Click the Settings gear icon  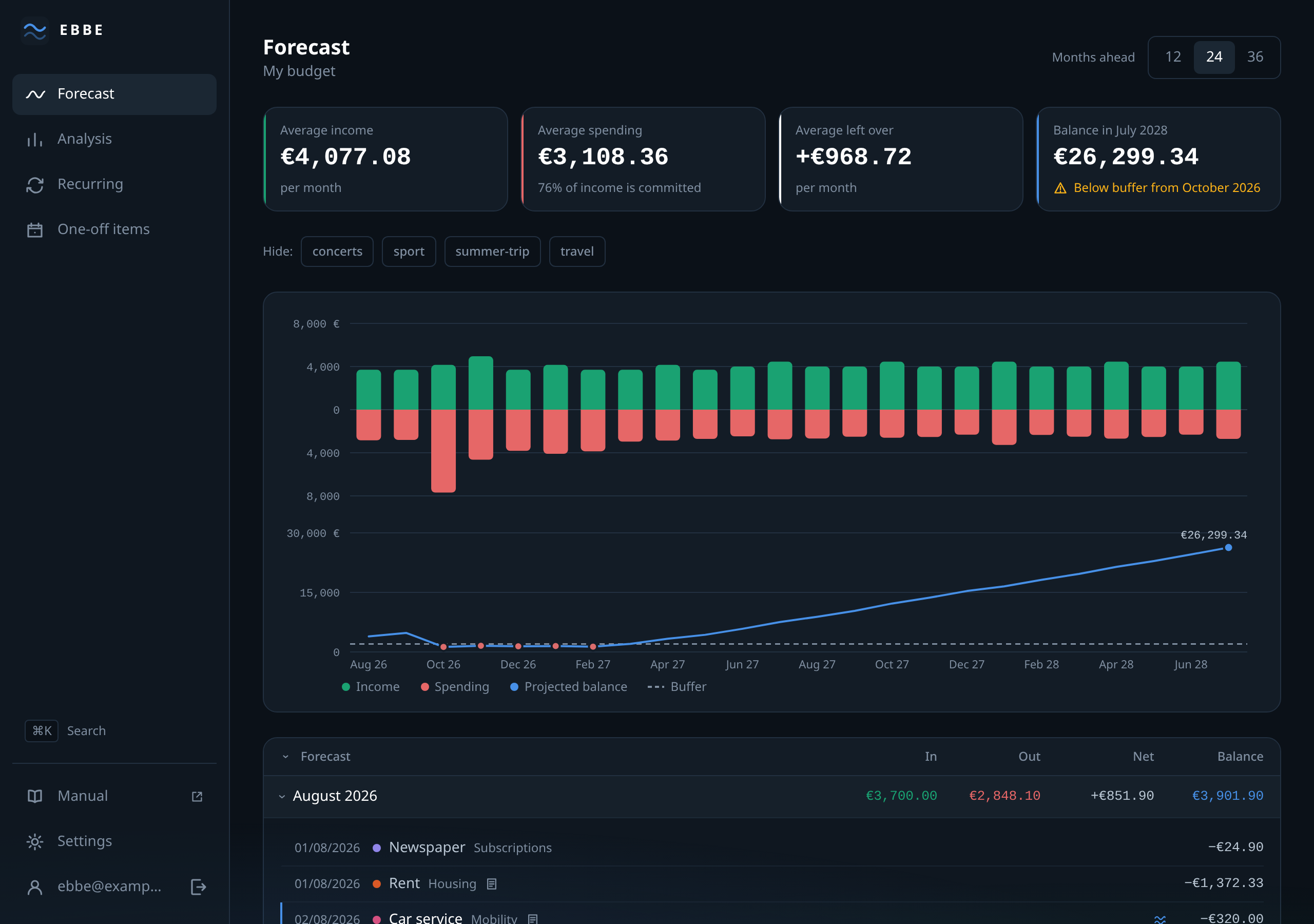[35, 841]
